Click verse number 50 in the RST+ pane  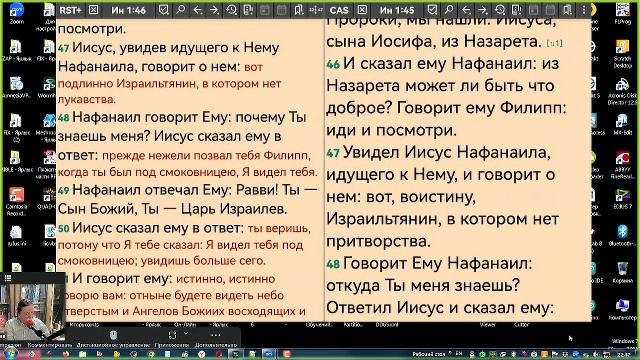64,229
